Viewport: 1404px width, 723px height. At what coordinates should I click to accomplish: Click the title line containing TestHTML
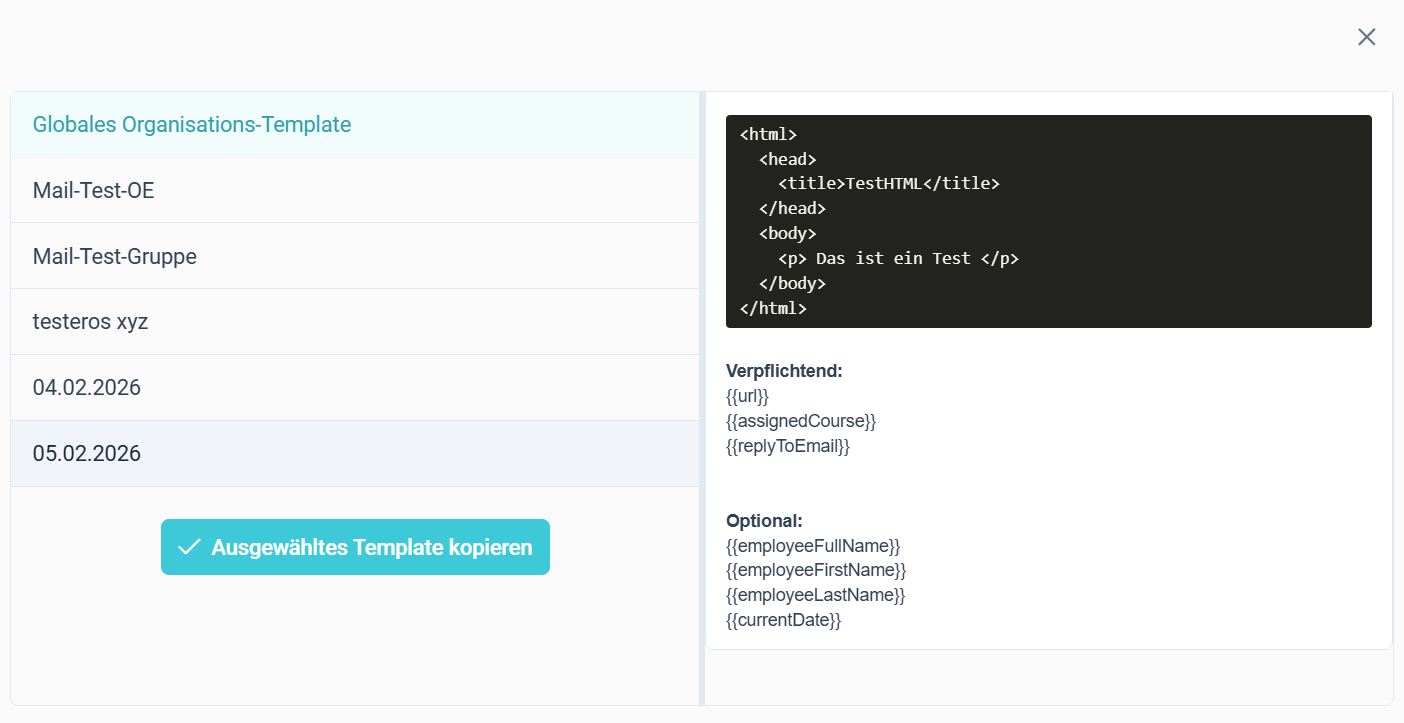[889, 184]
